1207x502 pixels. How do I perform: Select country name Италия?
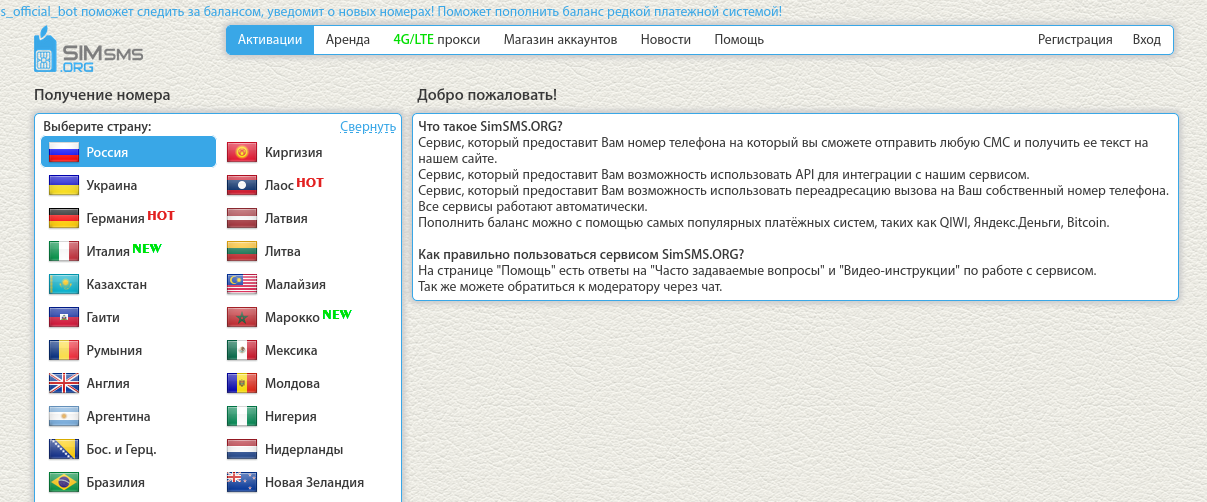coord(108,251)
